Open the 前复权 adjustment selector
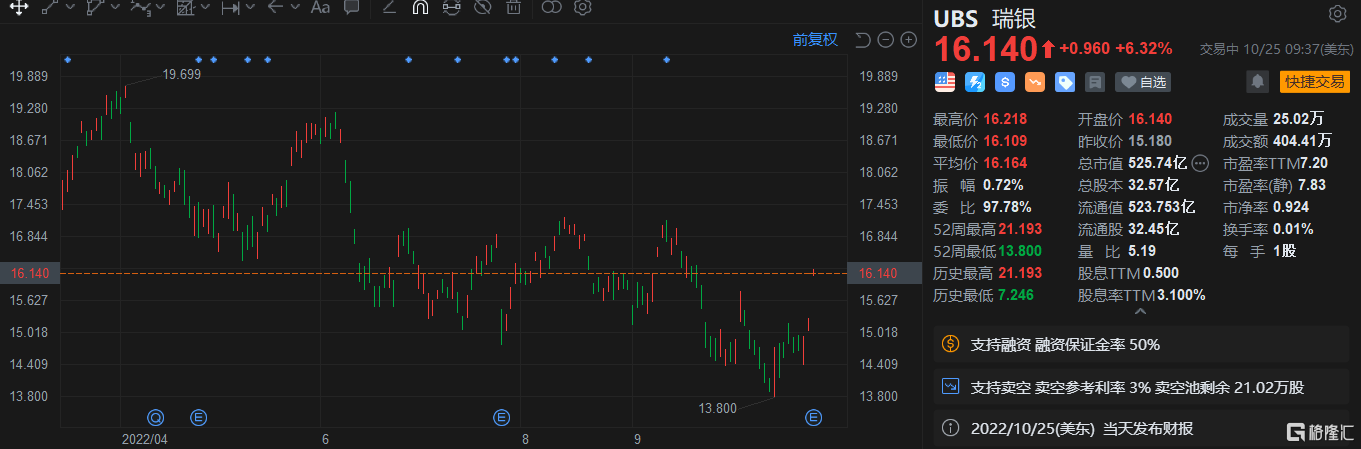Viewport: 1361px width, 449px height. coord(815,40)
